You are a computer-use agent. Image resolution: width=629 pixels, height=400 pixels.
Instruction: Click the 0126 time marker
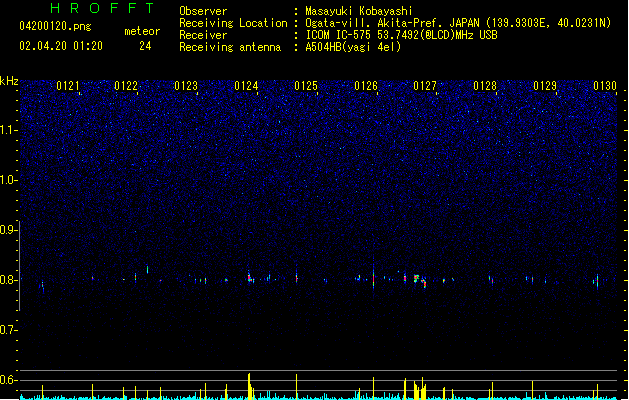pyautogui.click(x=366, y=86)
